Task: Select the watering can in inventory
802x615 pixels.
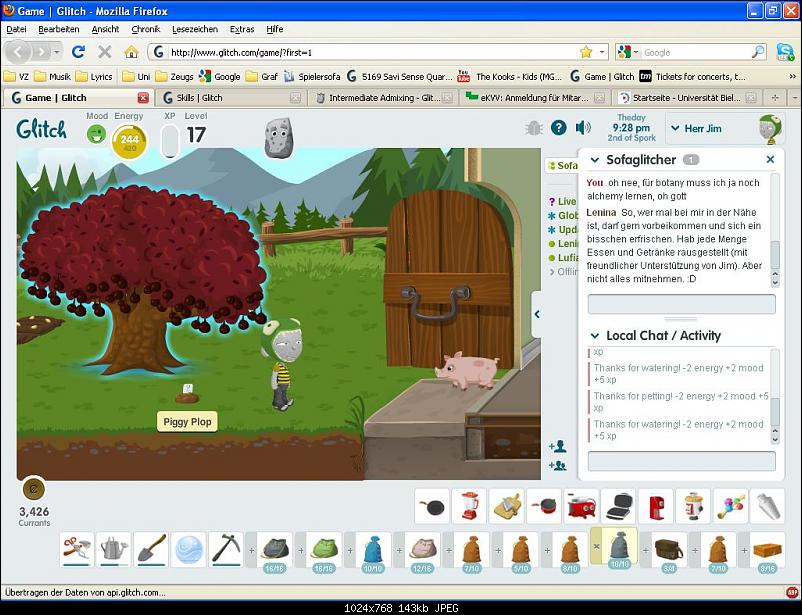Action: [113, 547]
